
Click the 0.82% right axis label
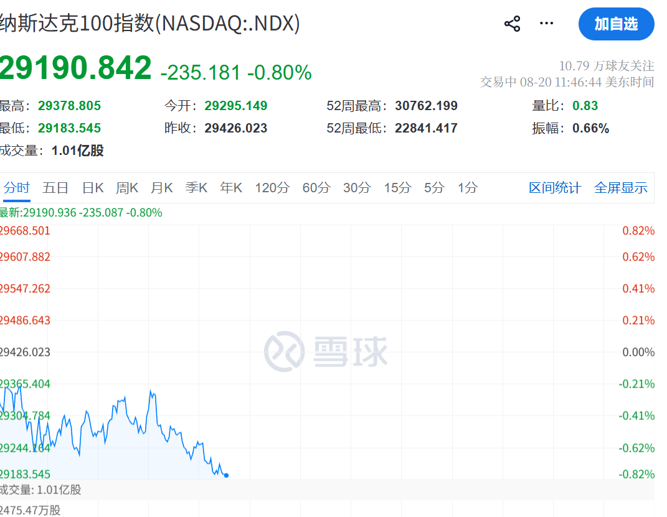click(638, 231)
